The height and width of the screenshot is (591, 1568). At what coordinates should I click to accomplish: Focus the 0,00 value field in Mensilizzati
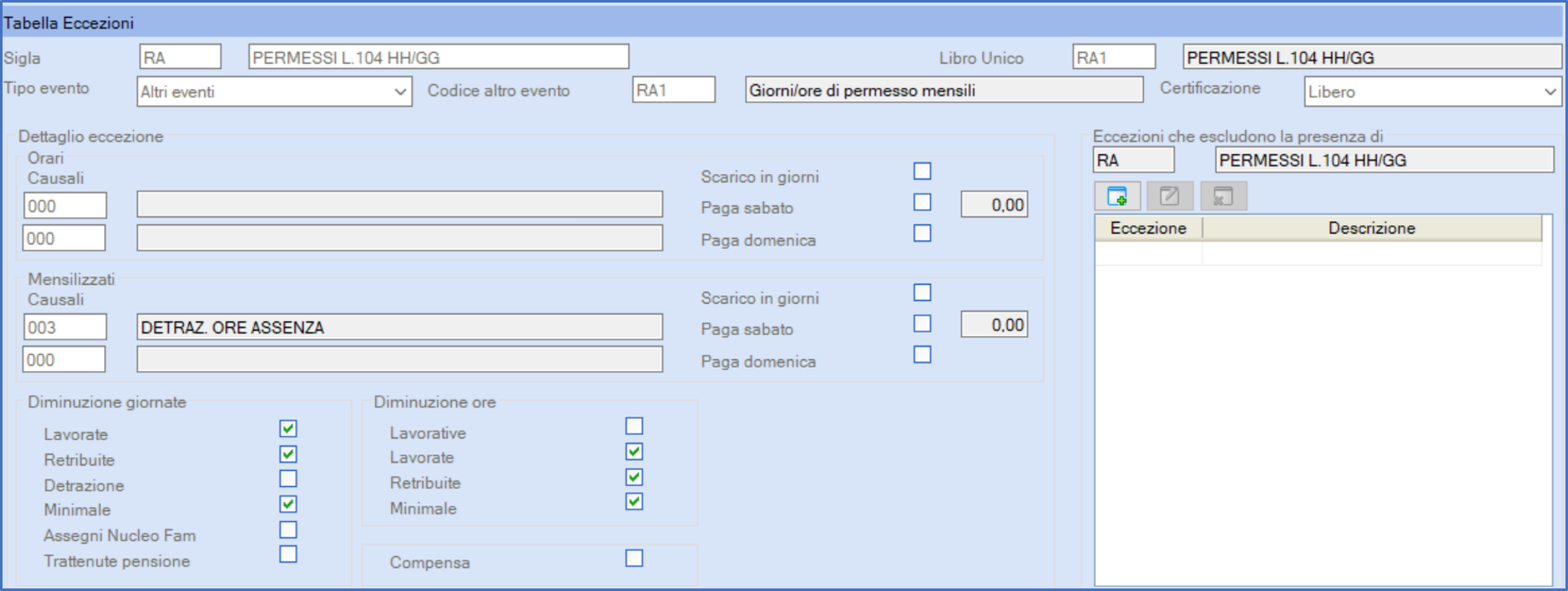[994, 325]
